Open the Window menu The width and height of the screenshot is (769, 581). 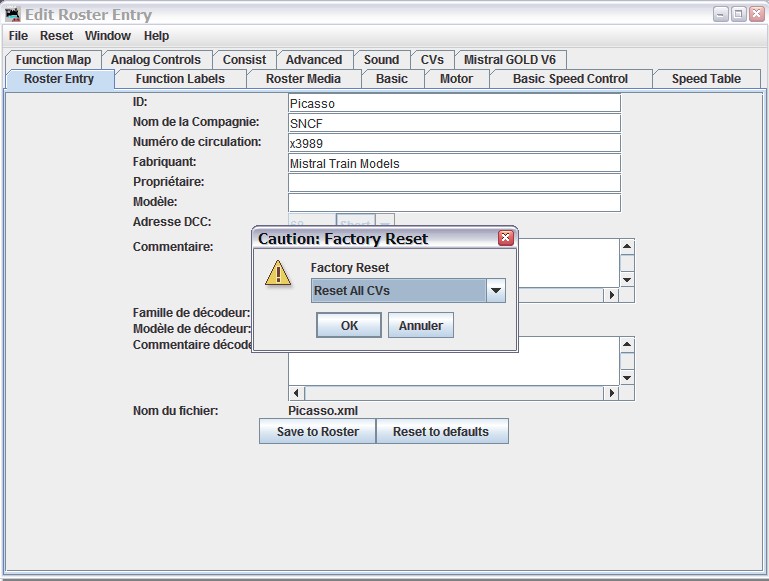(x=107, y=36)
